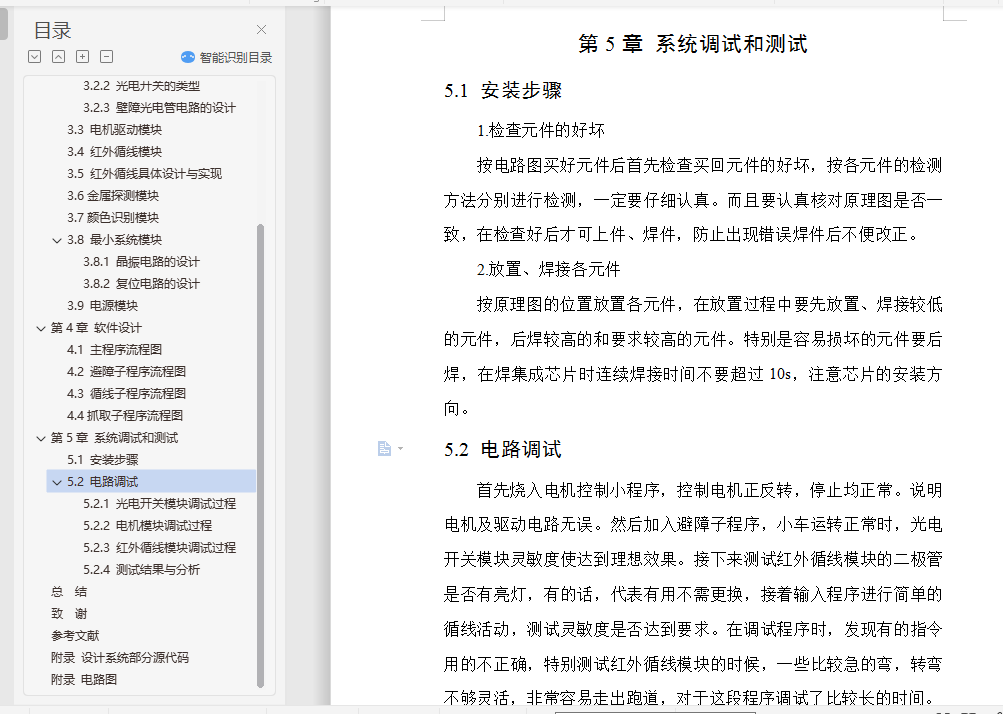The image size is (1003, 714).
Task: Click the left sidebar vertical scroll thumb
Action: 3,22
